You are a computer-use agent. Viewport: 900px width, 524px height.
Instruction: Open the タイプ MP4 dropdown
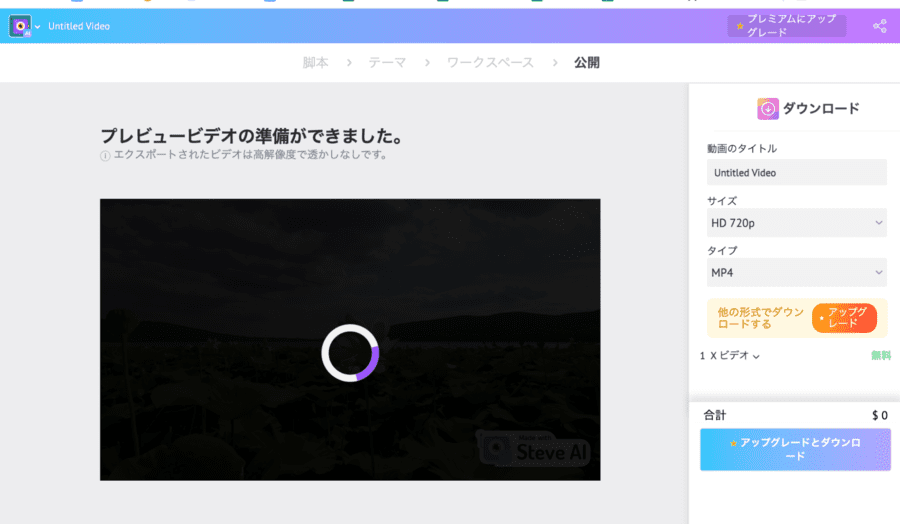(796, 272)
